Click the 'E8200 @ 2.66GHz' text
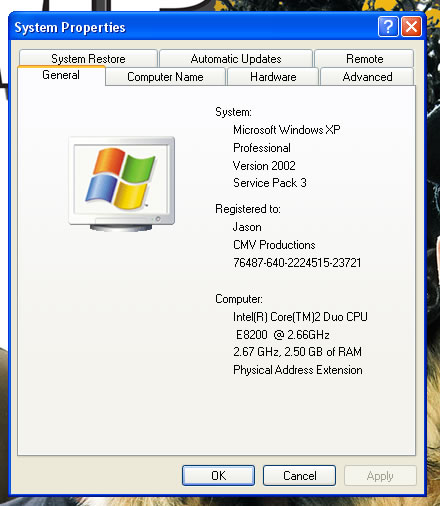Viewport: 440px width, 506px height. 283,334
